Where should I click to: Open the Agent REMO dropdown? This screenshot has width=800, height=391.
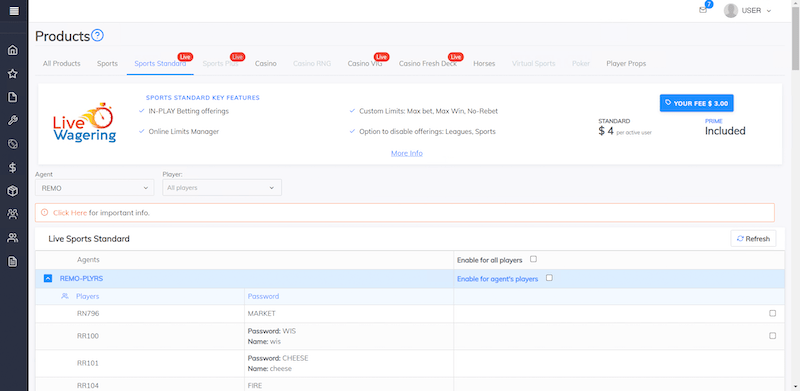[94, 188]
